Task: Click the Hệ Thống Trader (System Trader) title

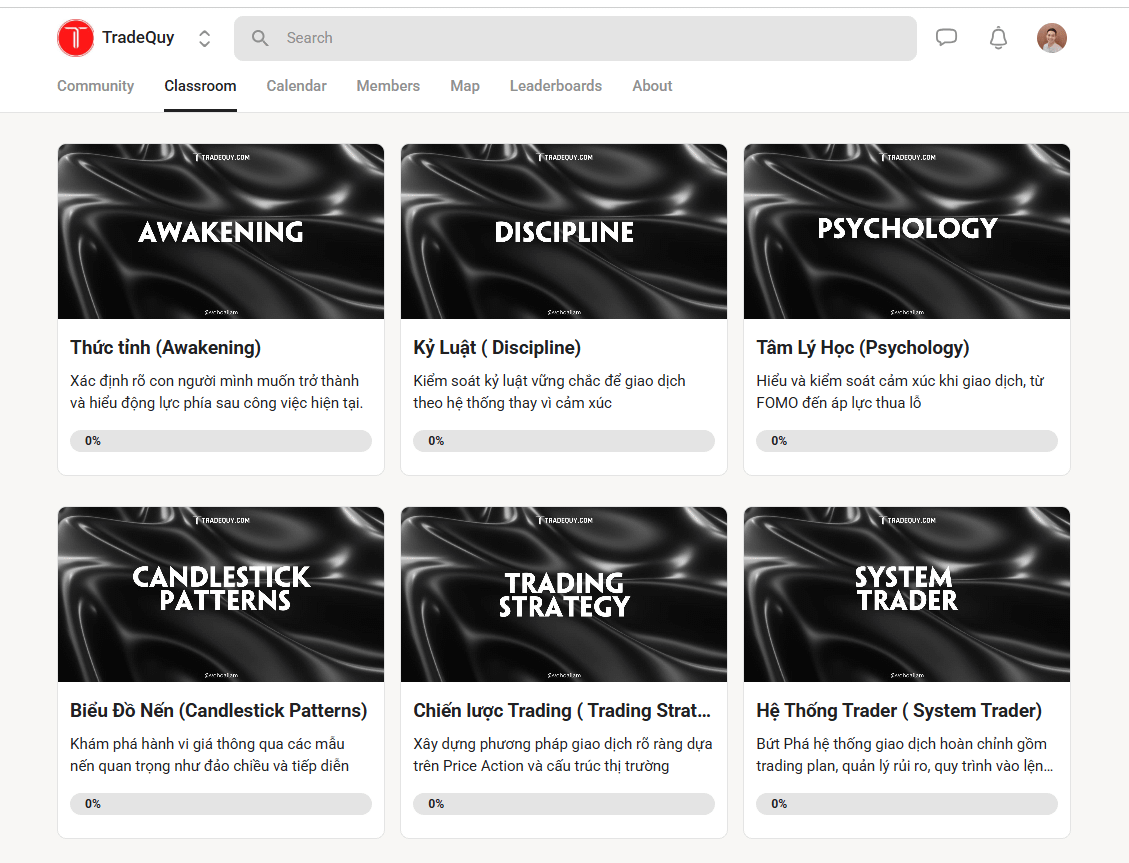Action: [899, 711]
